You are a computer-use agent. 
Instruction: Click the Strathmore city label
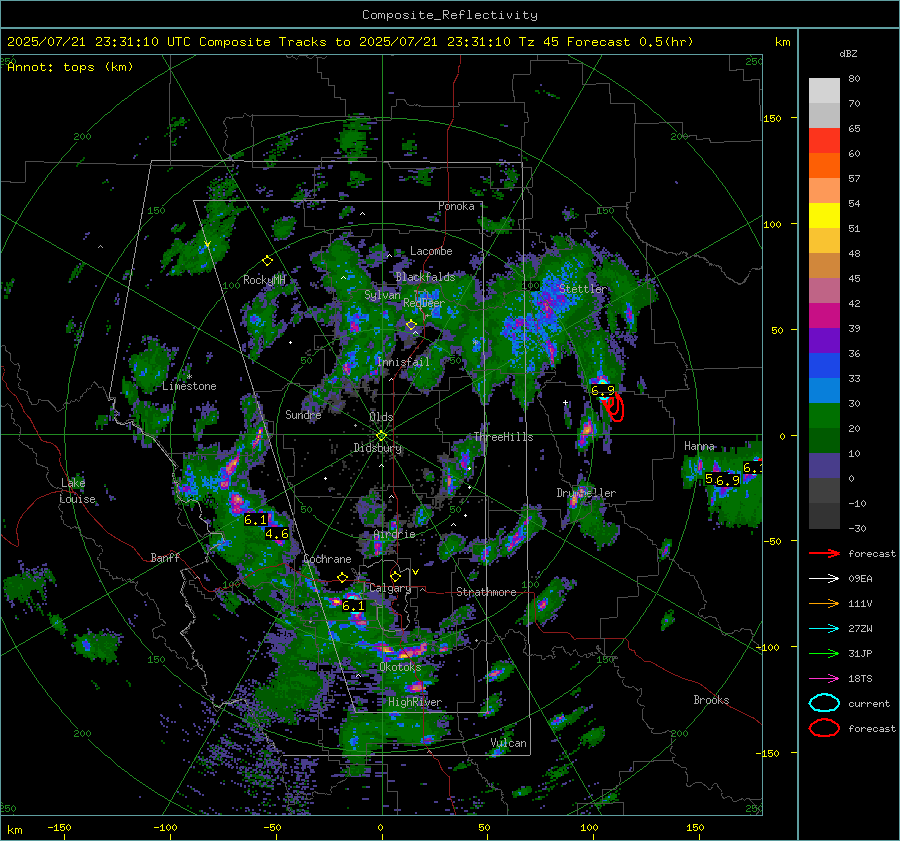pos(486,592)
